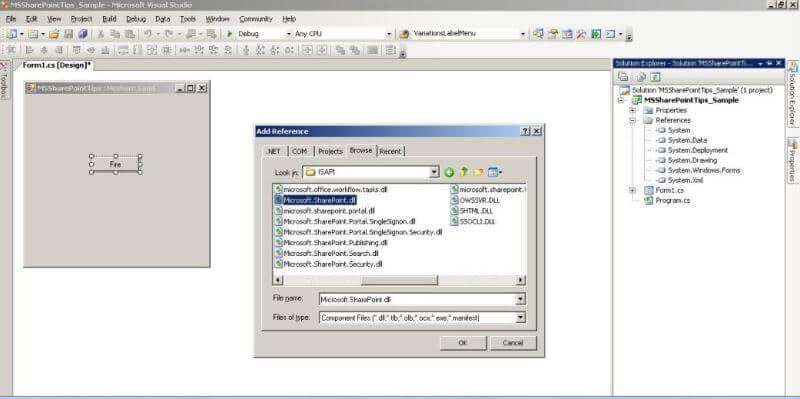Open the Start Page toolbar icon
The height and width of the screenshot is (399, 800).
[x=595, y=34]
